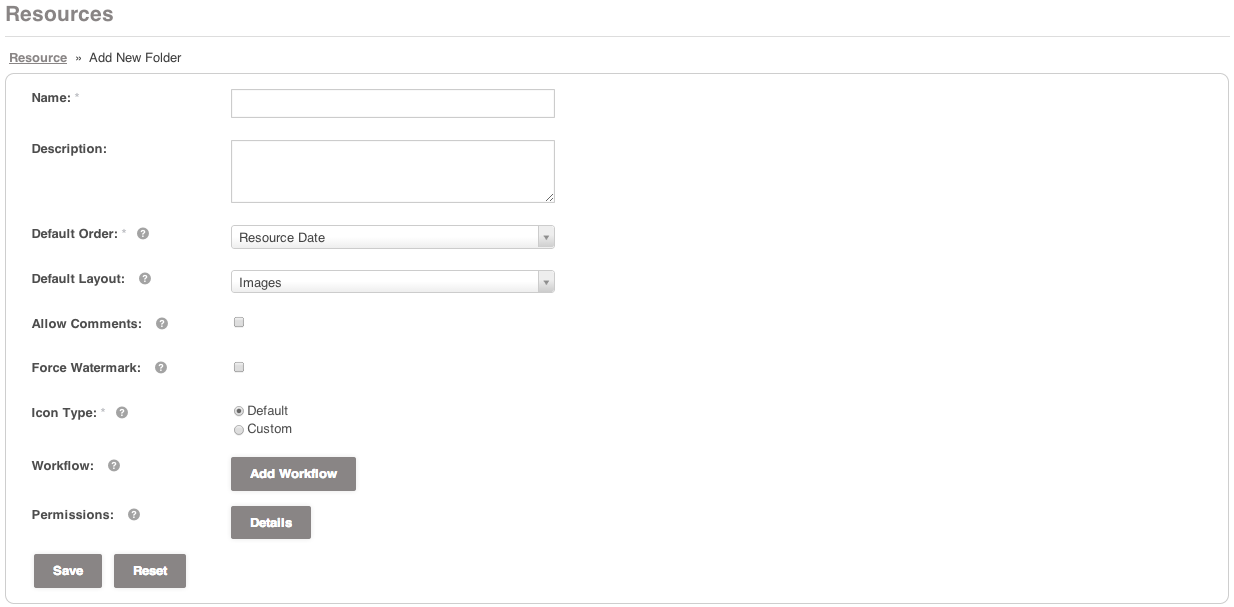Click the Workflow help question mark
The width and height of the screenshot is (1234, 607).
tap(114, 466)
